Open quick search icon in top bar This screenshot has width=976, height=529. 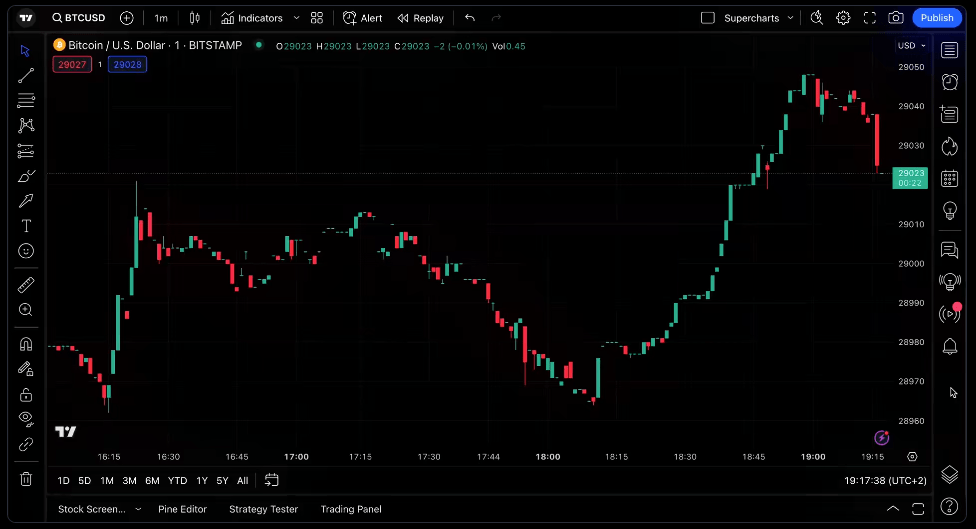[817, 18]
